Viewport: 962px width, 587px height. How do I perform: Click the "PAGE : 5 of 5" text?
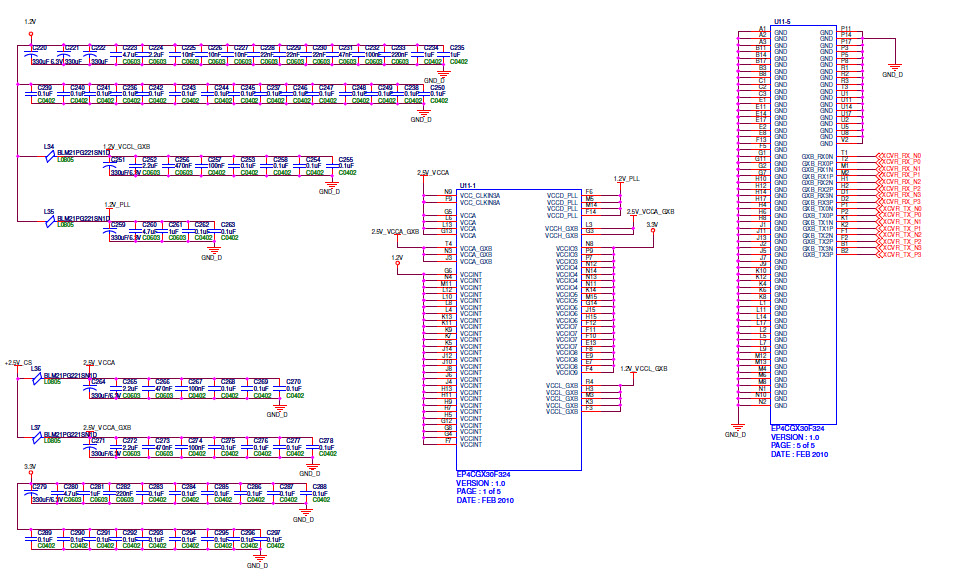797,445
